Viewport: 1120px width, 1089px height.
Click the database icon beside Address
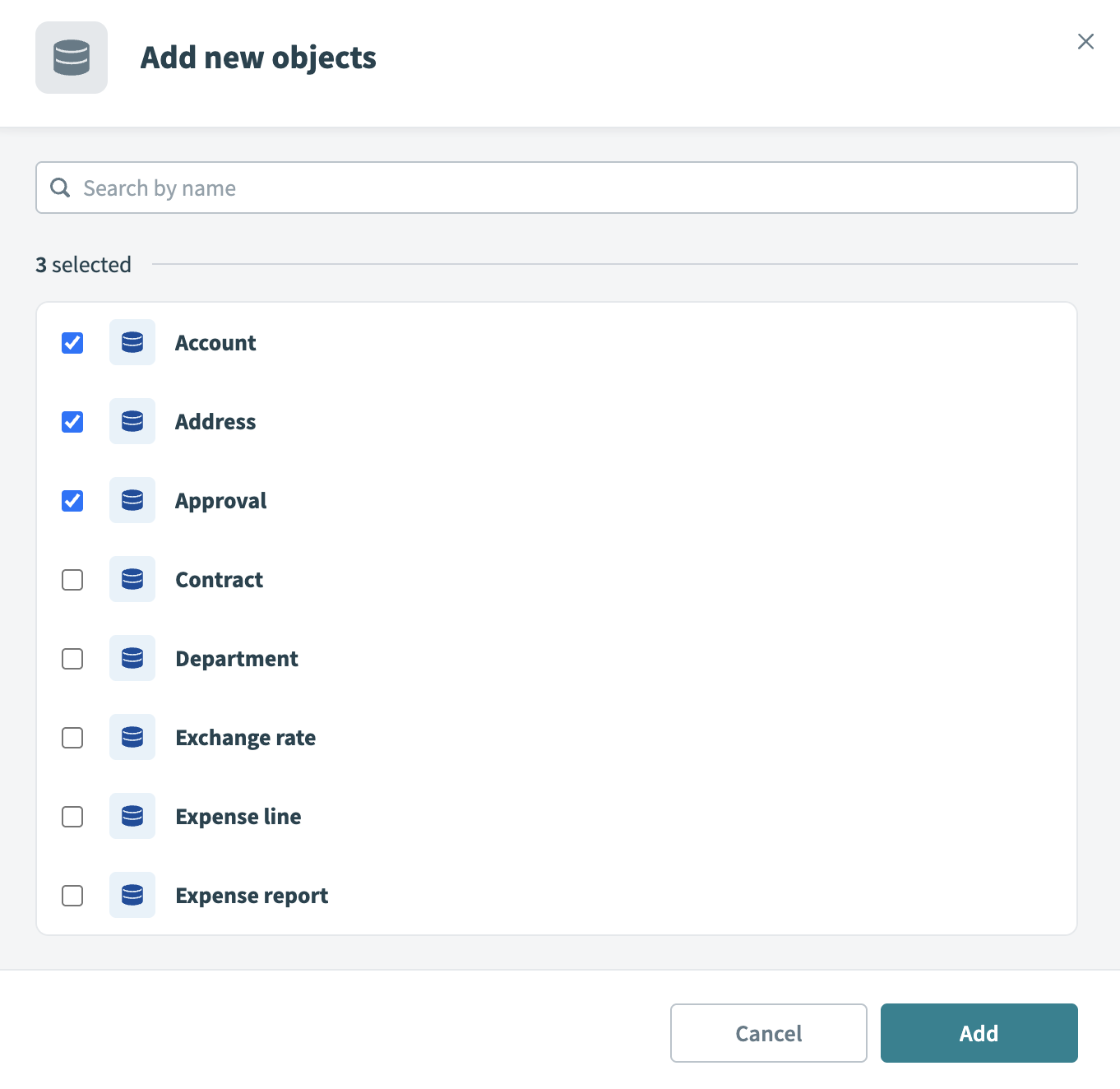[132, 421]
